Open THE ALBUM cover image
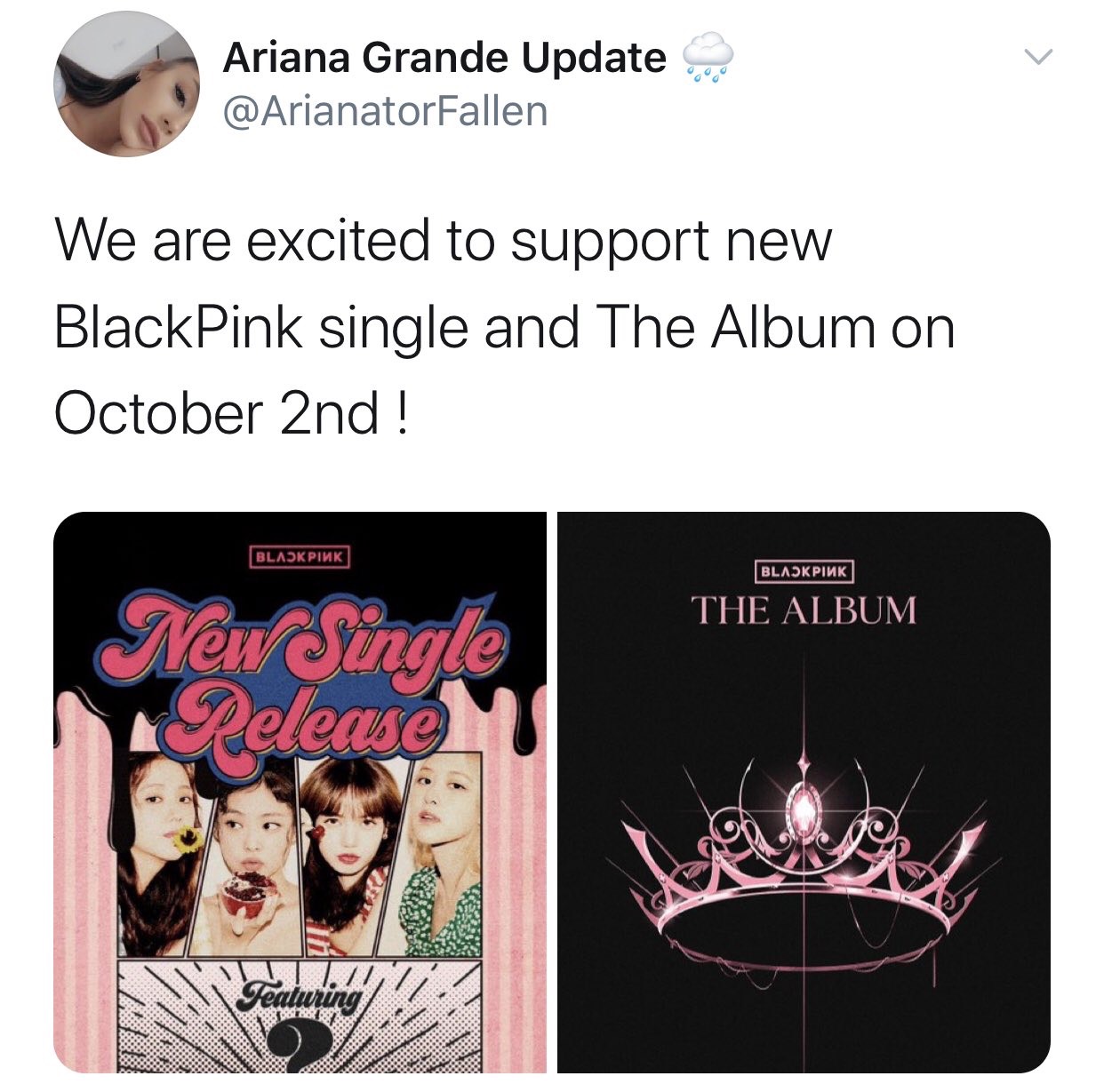 point(804,793)
